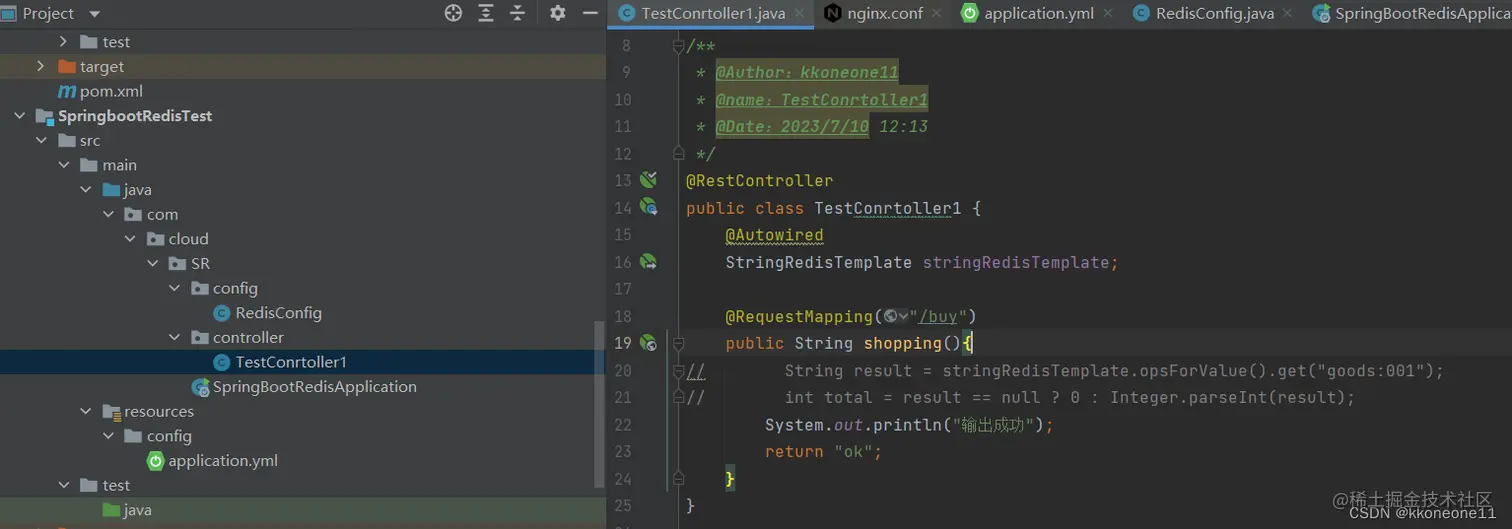
Task: Open Project panel settings gear
Action: [x=558, y=13]
